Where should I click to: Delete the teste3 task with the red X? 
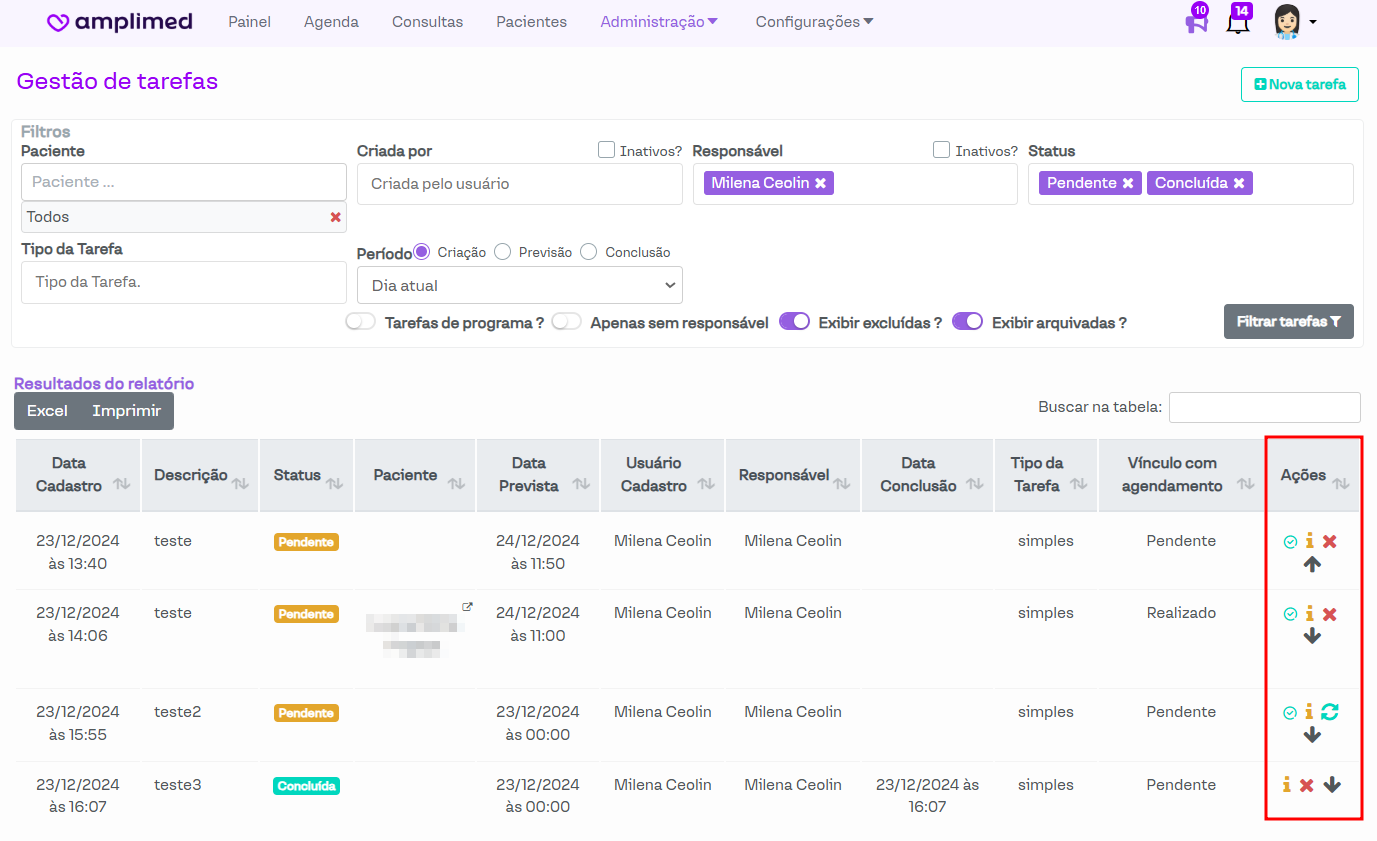[1307, 786]
